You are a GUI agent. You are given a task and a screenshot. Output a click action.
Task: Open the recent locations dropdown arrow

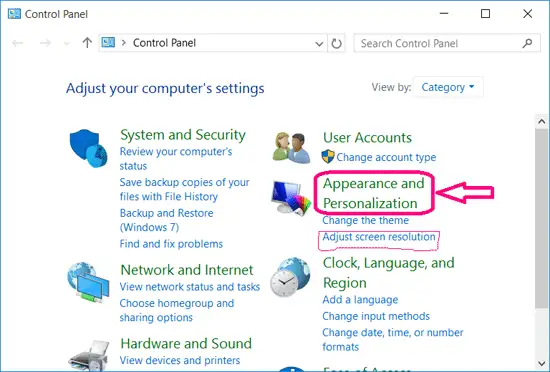click(66, 44)
